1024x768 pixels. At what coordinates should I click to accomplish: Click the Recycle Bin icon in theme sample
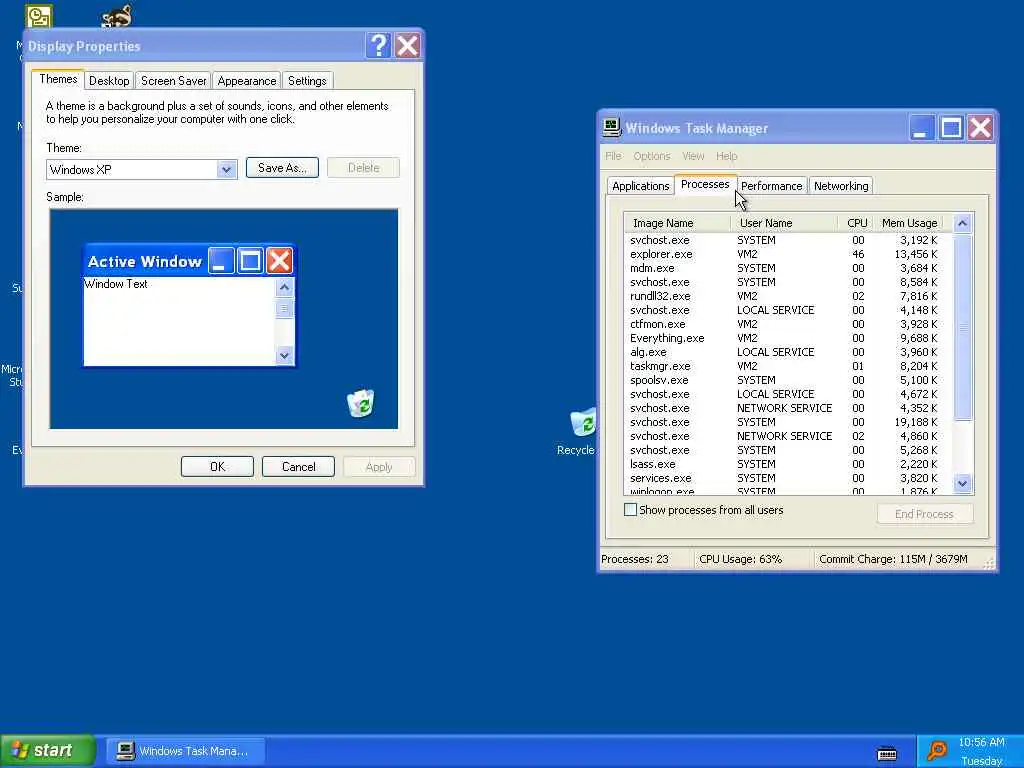[x=360, y=403]
